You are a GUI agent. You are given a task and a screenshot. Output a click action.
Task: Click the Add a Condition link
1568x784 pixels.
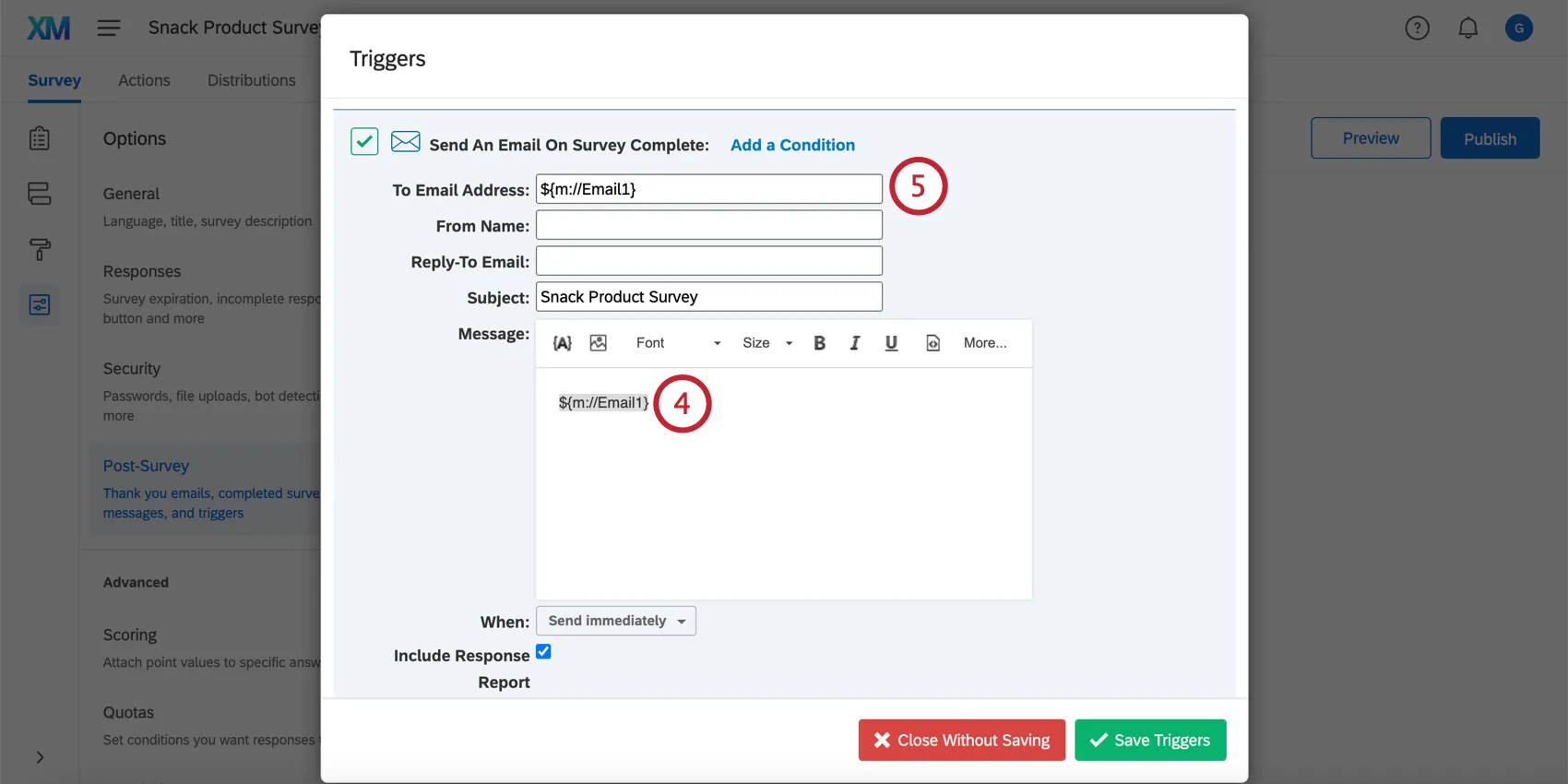[792, 145]
